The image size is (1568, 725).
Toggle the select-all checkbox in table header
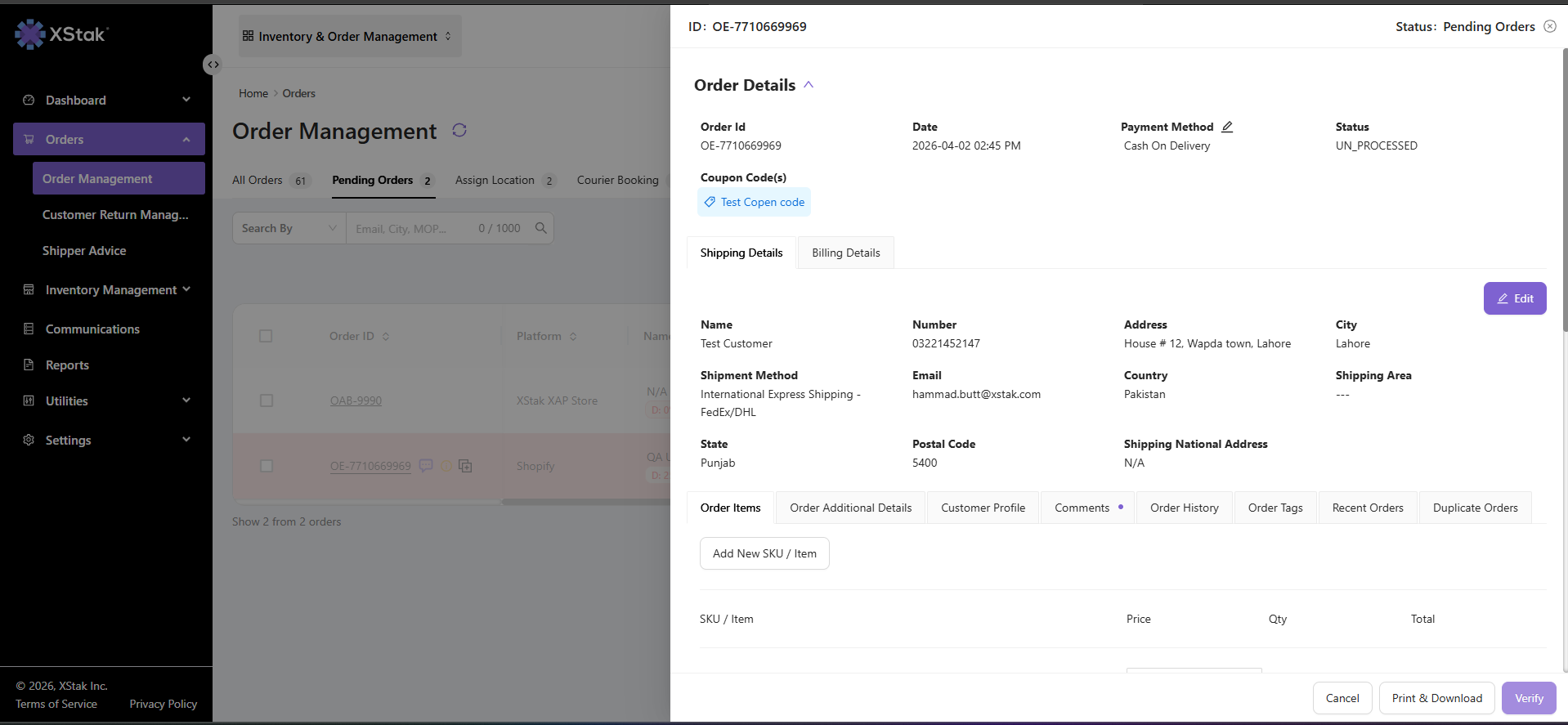pyautogui.click(x=266, y=336)
